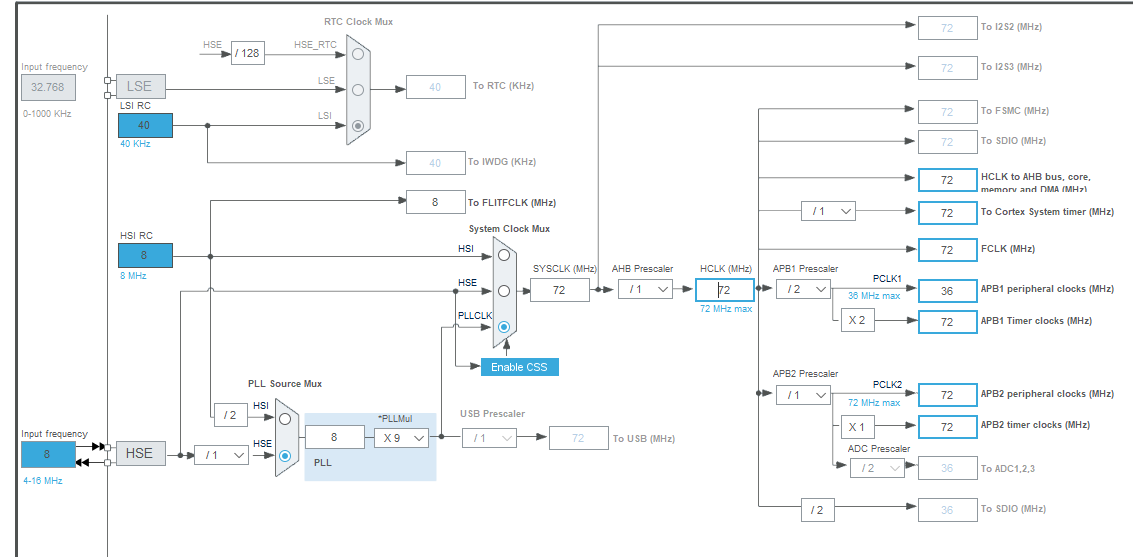Open the USB Prescaler dropdown
This screenshot has height=557, width=1133.
(489, 438)
